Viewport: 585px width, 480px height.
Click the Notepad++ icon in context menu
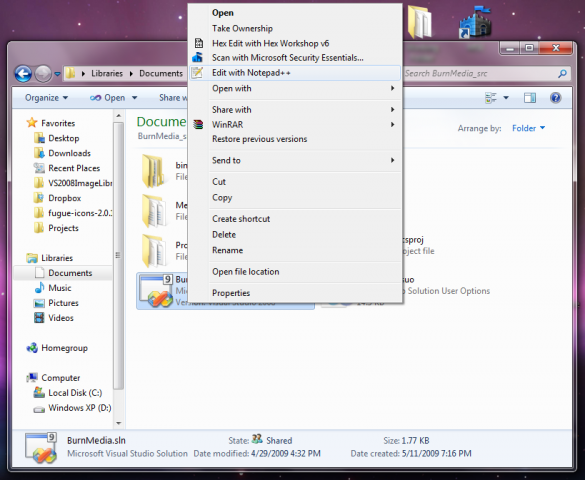click(x=197, y=72)
